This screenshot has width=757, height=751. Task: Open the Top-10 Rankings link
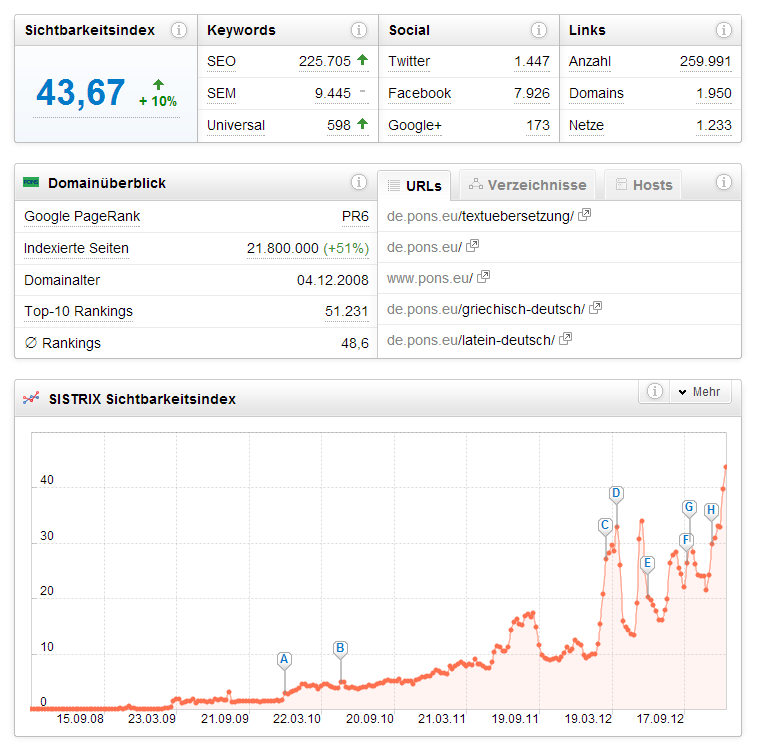78,311
